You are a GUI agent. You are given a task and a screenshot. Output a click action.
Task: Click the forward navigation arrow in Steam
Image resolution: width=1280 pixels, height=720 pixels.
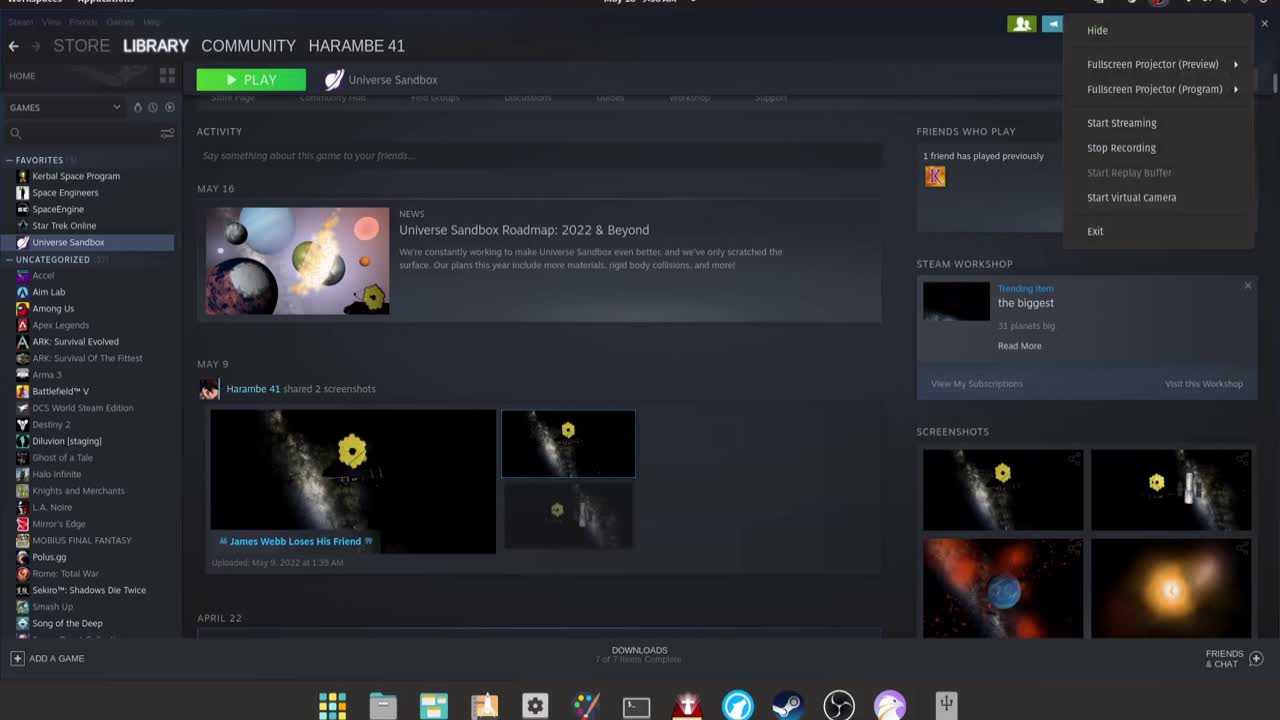[36, 46]
